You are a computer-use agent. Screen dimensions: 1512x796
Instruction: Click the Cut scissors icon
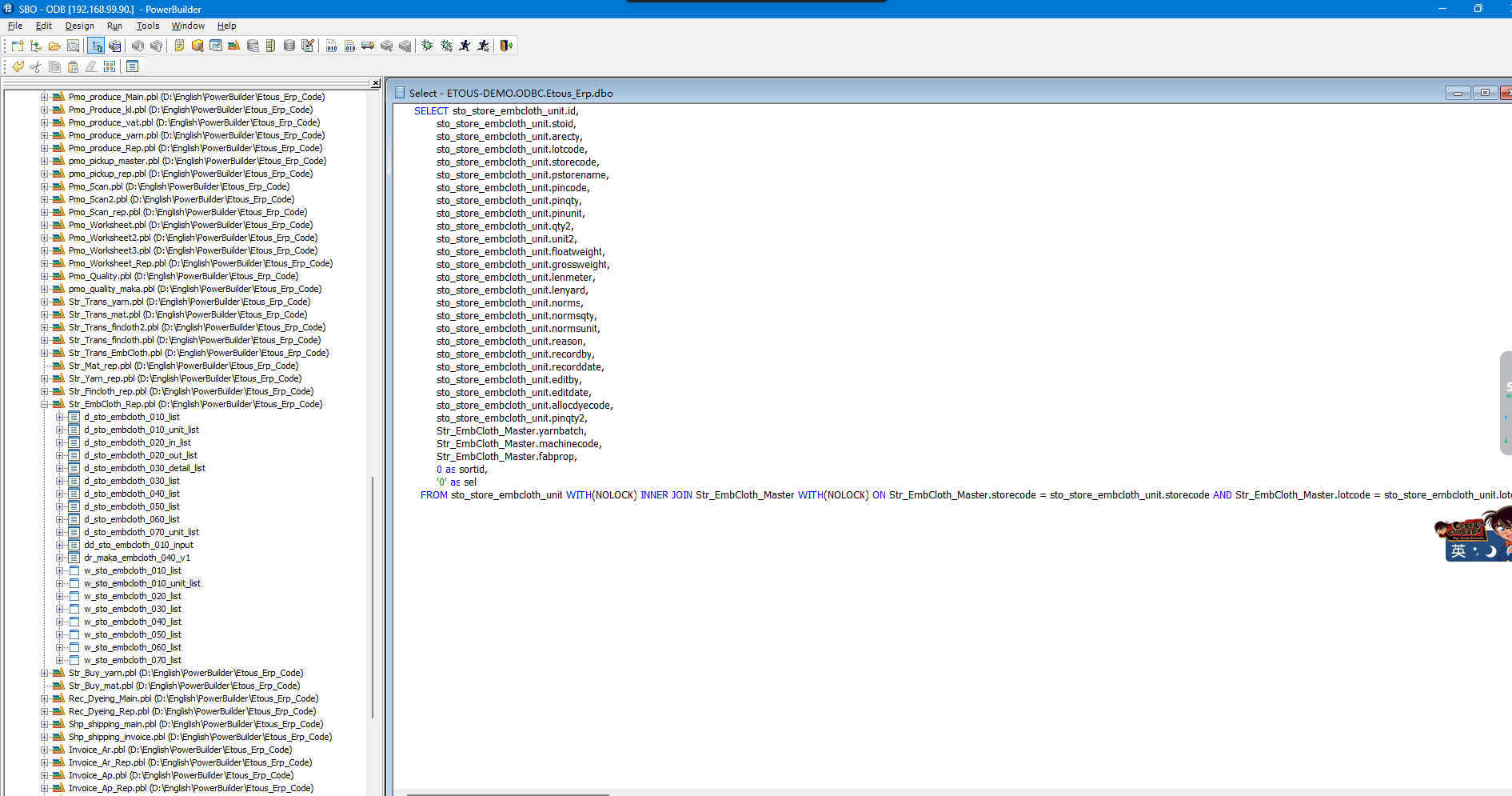click(36, 66)
